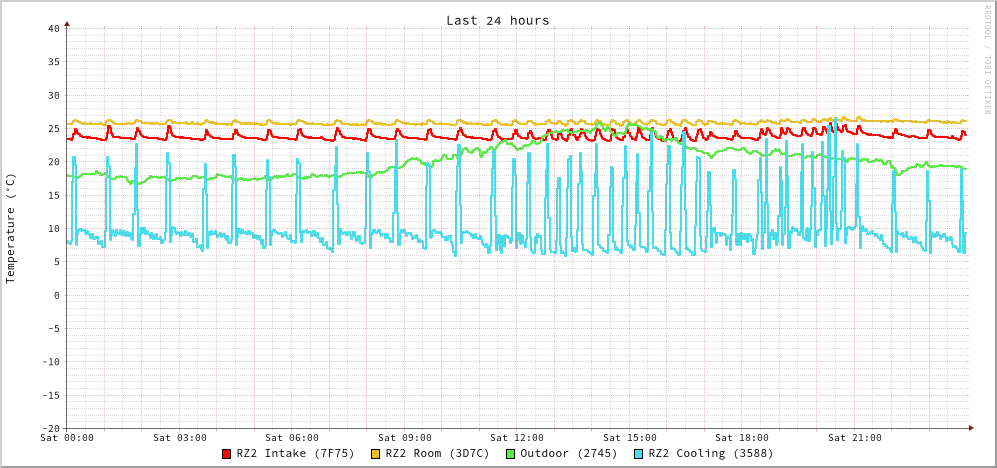Select the "Outdoor (2745)" legend label
997x468 pixels.
568,454
